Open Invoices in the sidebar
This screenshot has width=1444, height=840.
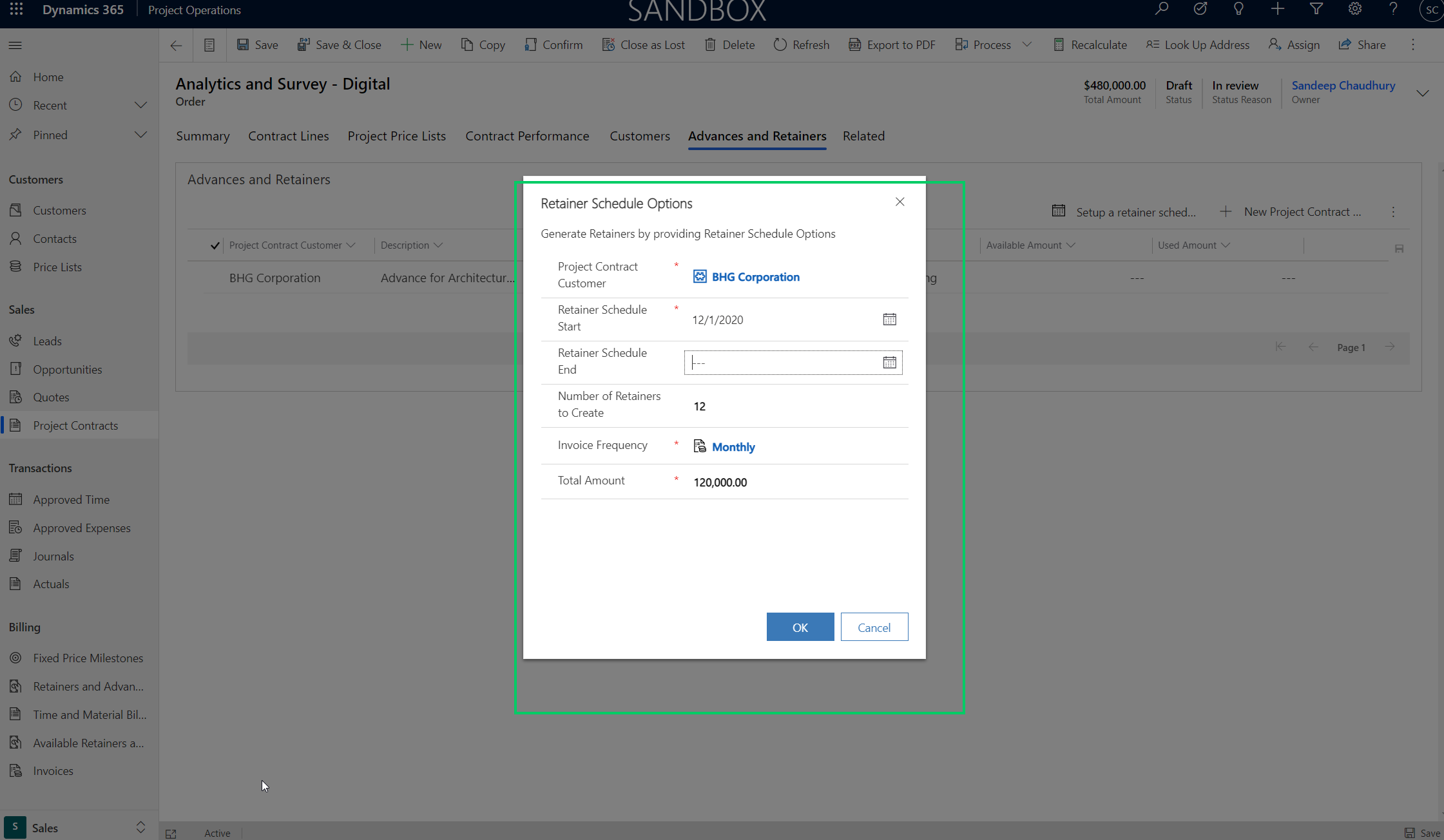53,771
